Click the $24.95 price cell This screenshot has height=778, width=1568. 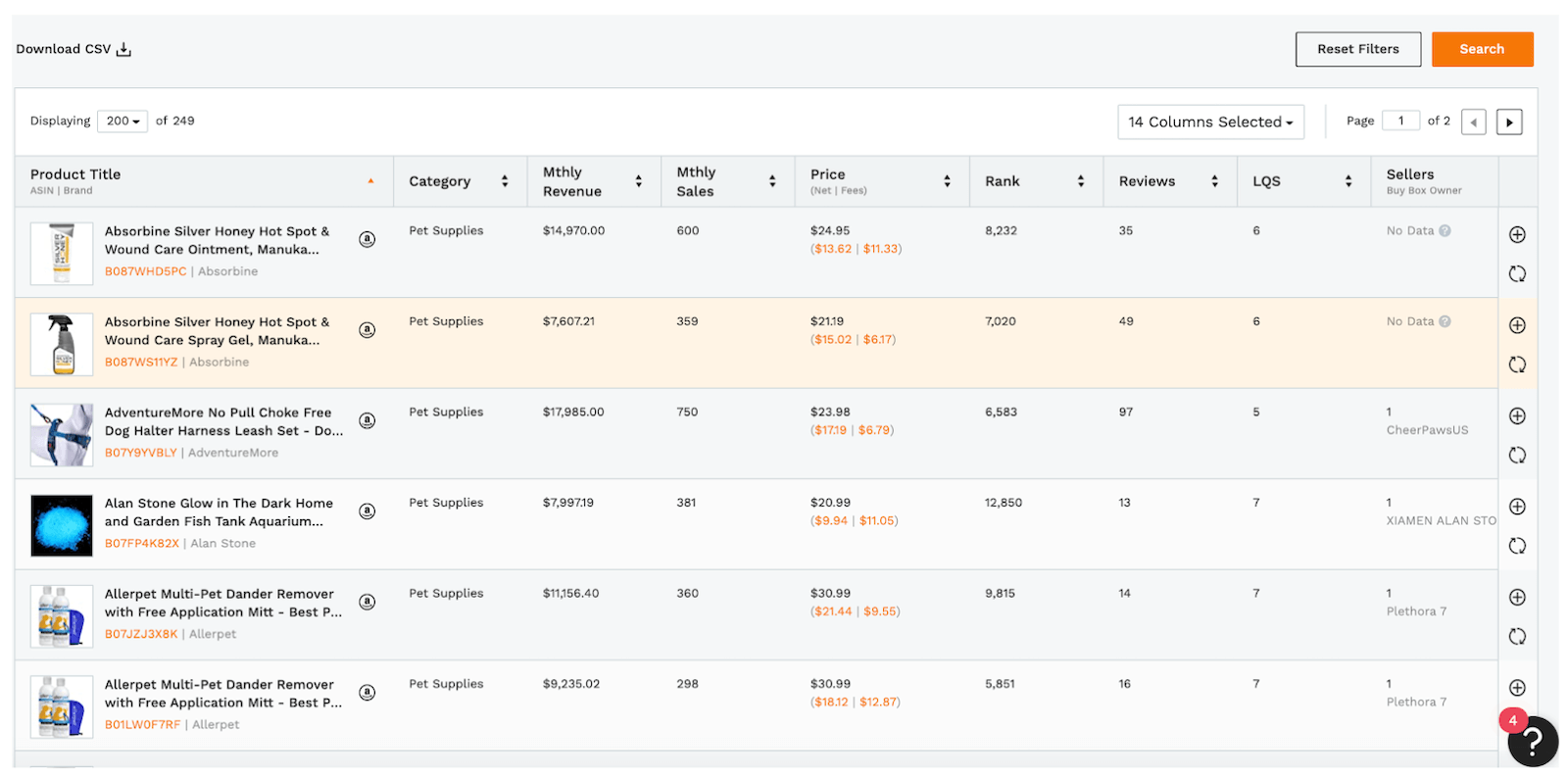(830, 231)
